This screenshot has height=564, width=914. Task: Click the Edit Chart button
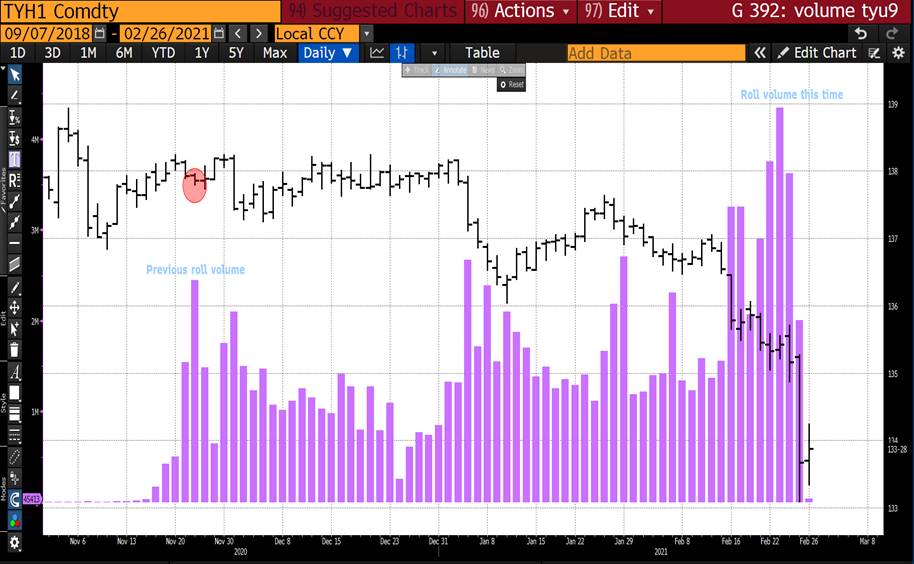coord(817,53)
